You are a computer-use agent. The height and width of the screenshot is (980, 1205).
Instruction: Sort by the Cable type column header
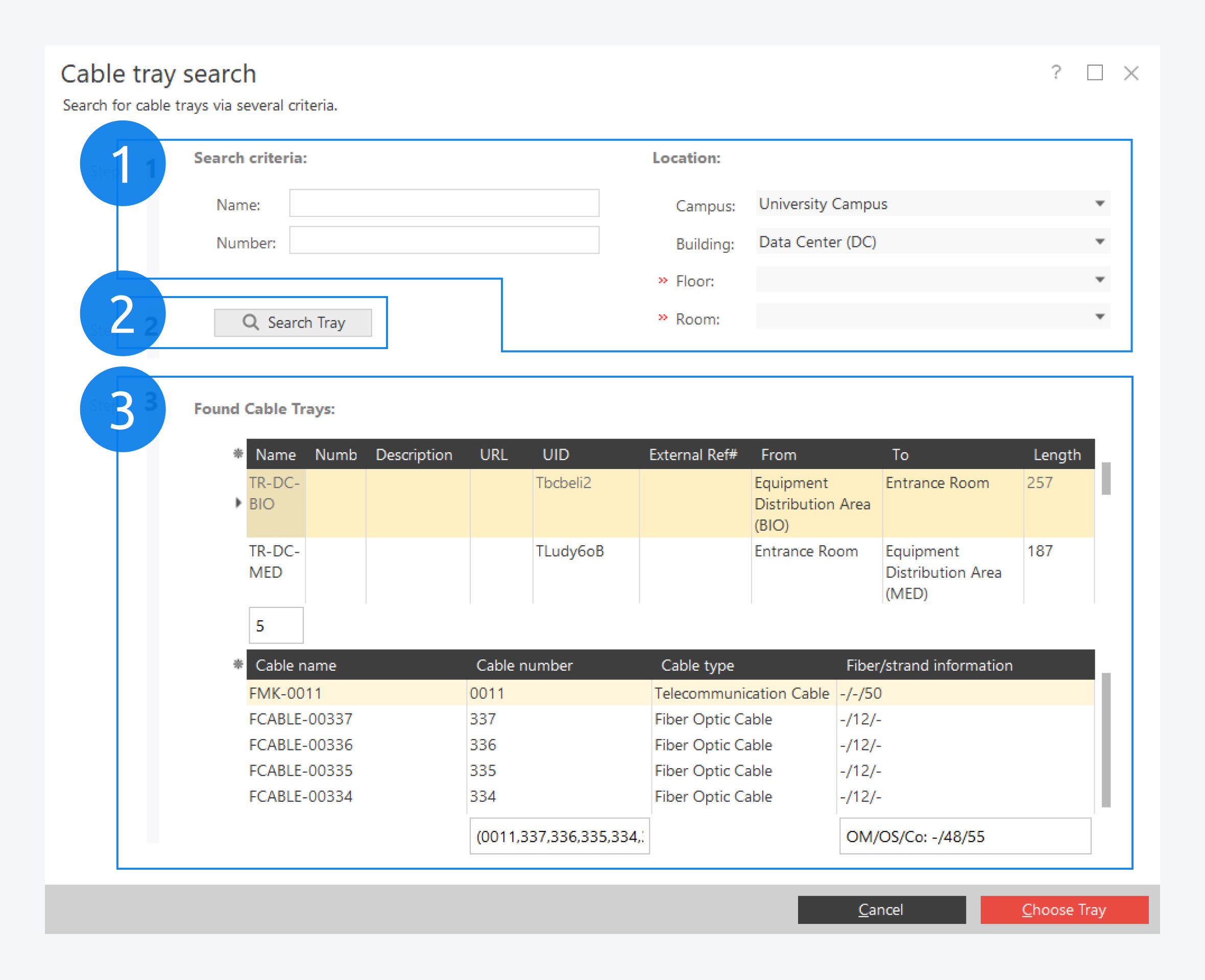[697, 665]
